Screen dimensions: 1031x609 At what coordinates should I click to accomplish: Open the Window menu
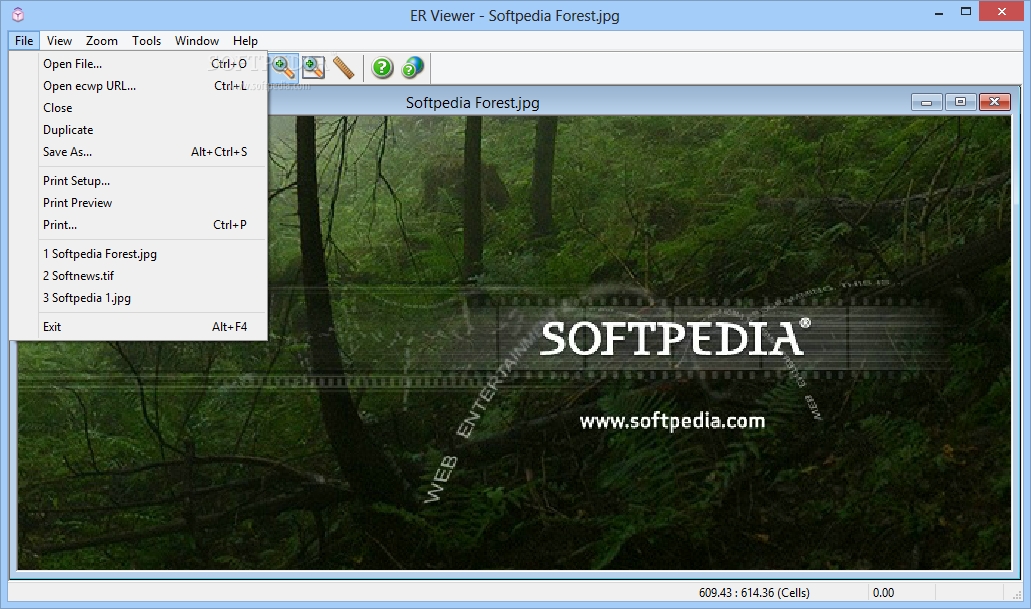(x=197, y=41)
